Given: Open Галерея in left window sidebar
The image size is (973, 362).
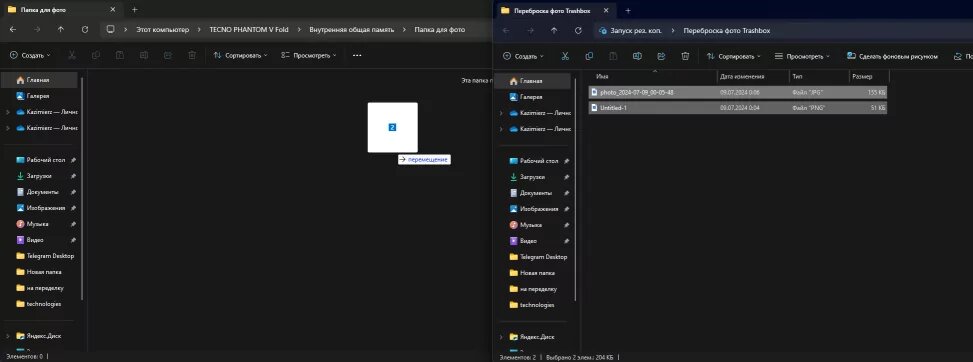Looking at the screenshot, I should (39, 96).
